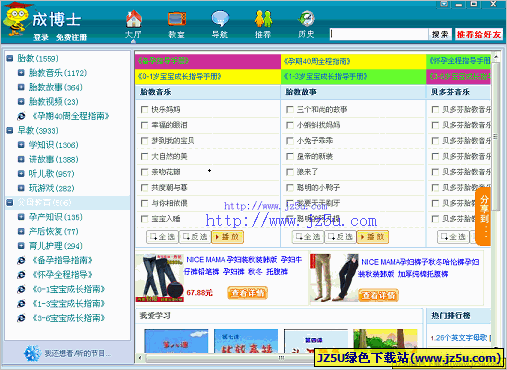
Task: Click the 搜索 search button
Action: tap(440, 34)
